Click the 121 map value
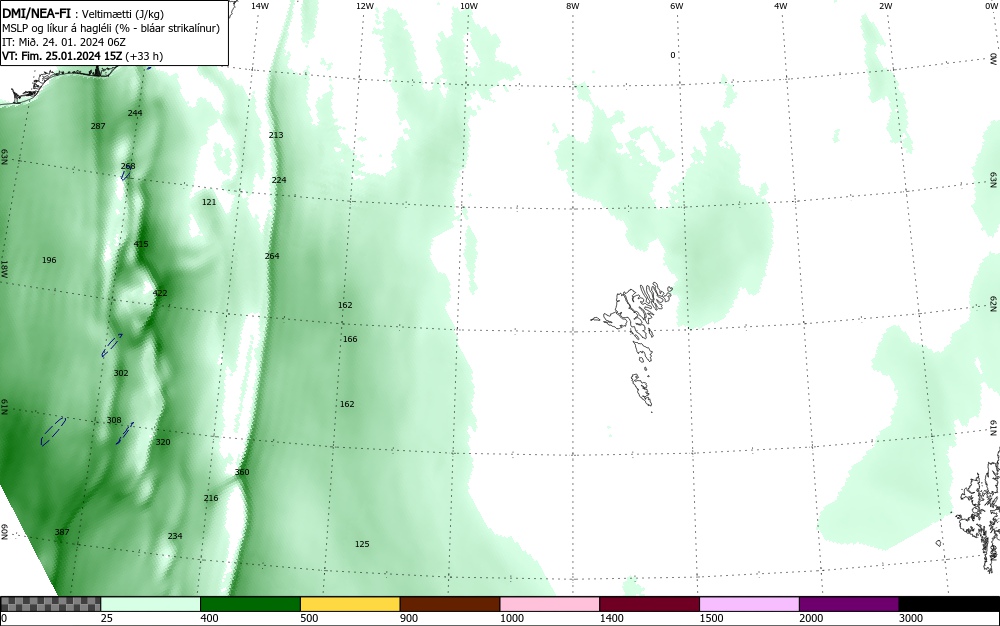 pyautogui.click(x=209, y=202)
